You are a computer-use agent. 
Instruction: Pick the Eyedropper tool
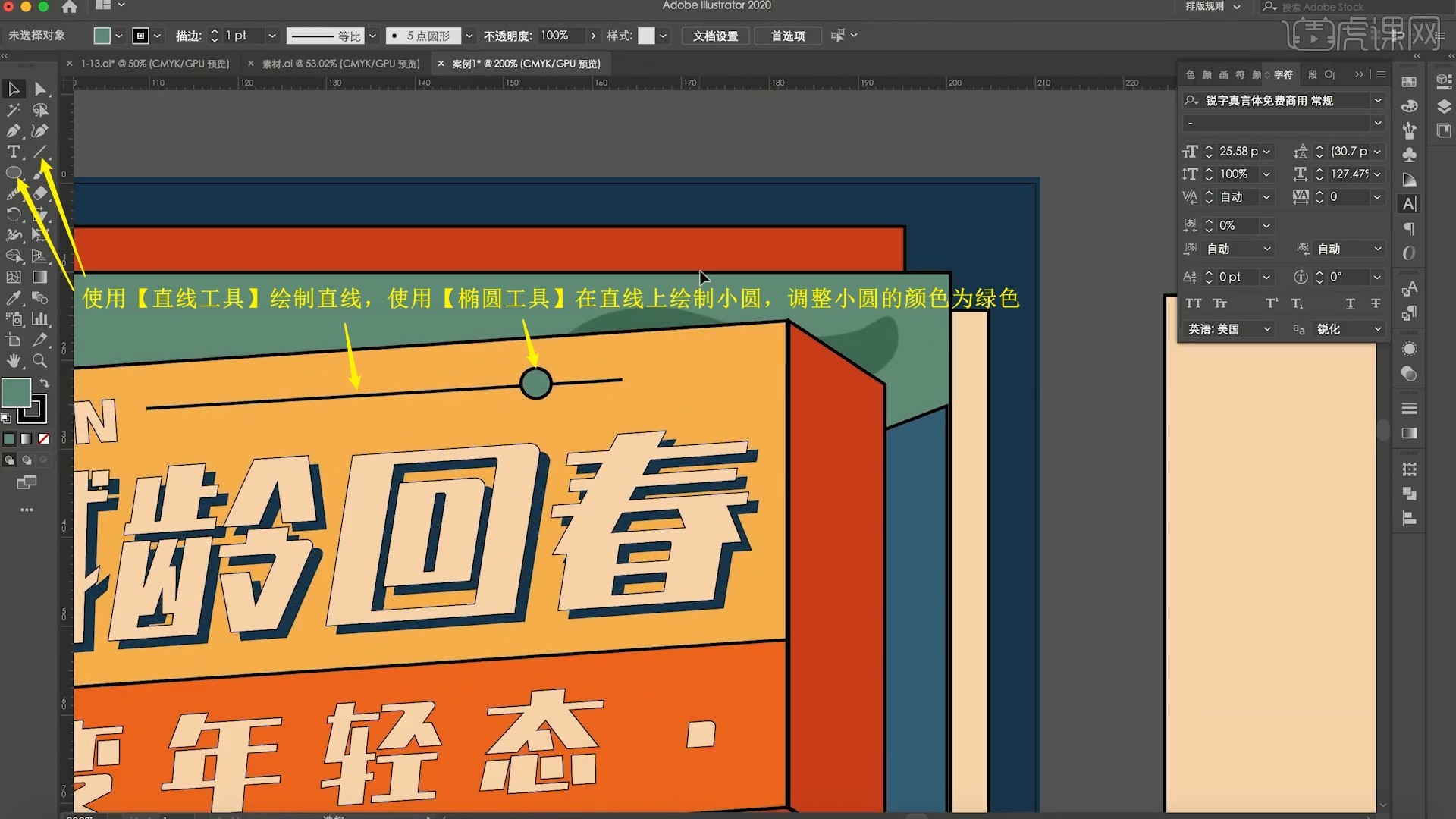(14, 298)
